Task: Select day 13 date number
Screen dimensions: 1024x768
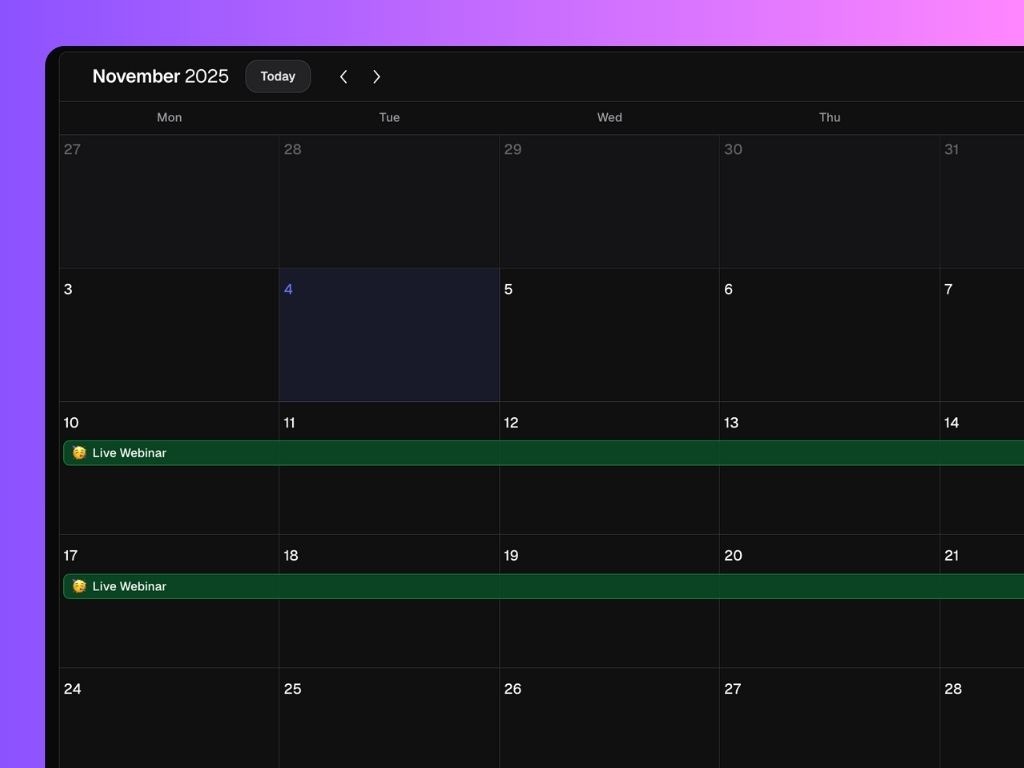Action: [731, 423]
